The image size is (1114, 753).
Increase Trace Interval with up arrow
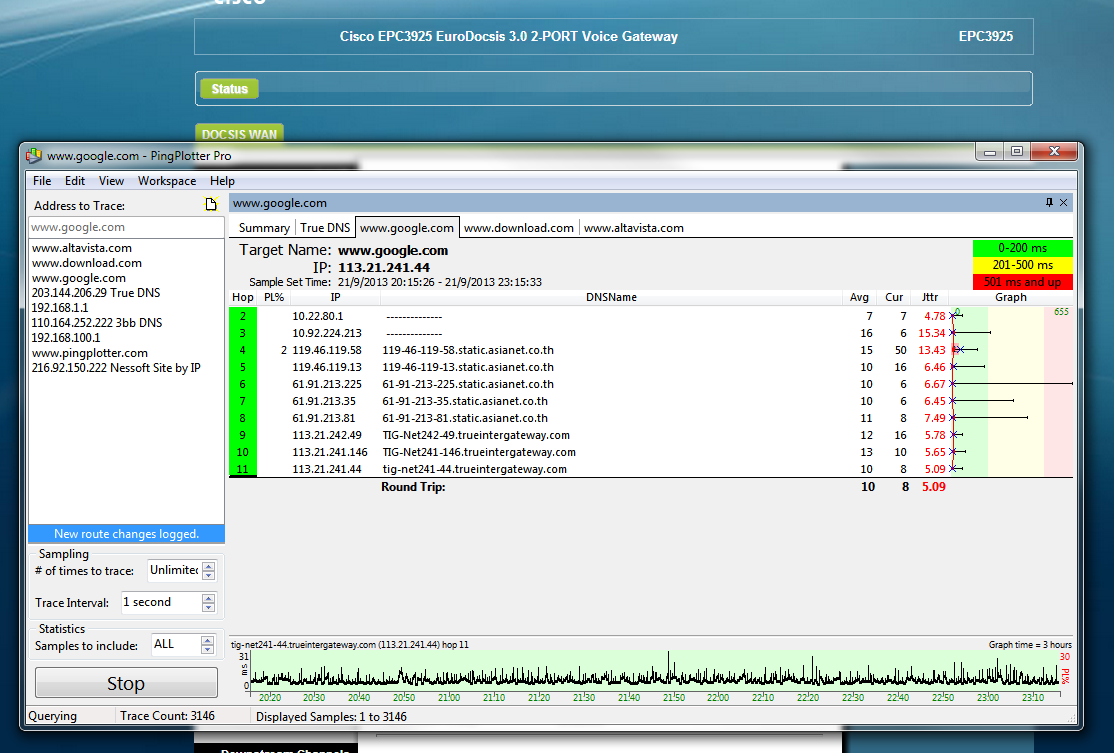point(209,598)
